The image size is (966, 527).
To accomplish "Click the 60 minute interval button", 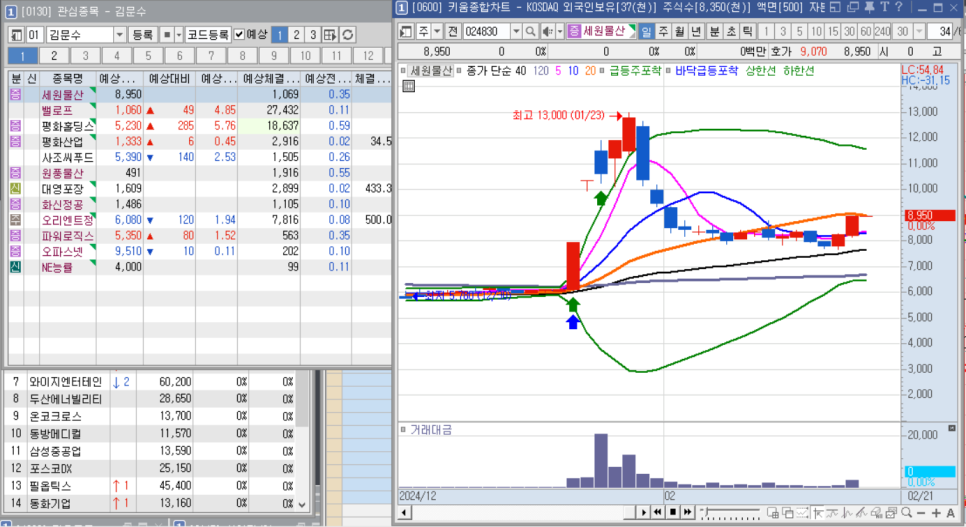I will pos(866,31).
